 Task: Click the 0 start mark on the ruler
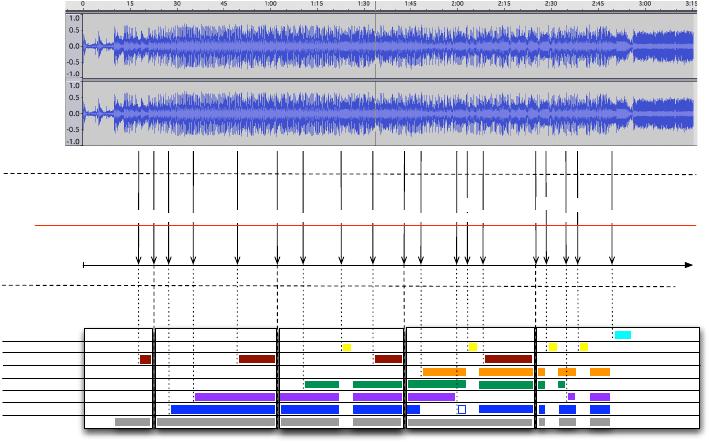[83, 5]
